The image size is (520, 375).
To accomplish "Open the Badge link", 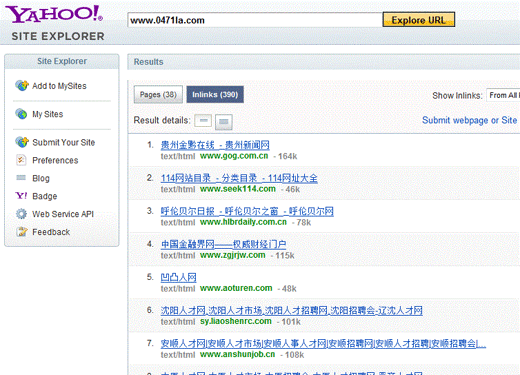I will coord(45,196).
